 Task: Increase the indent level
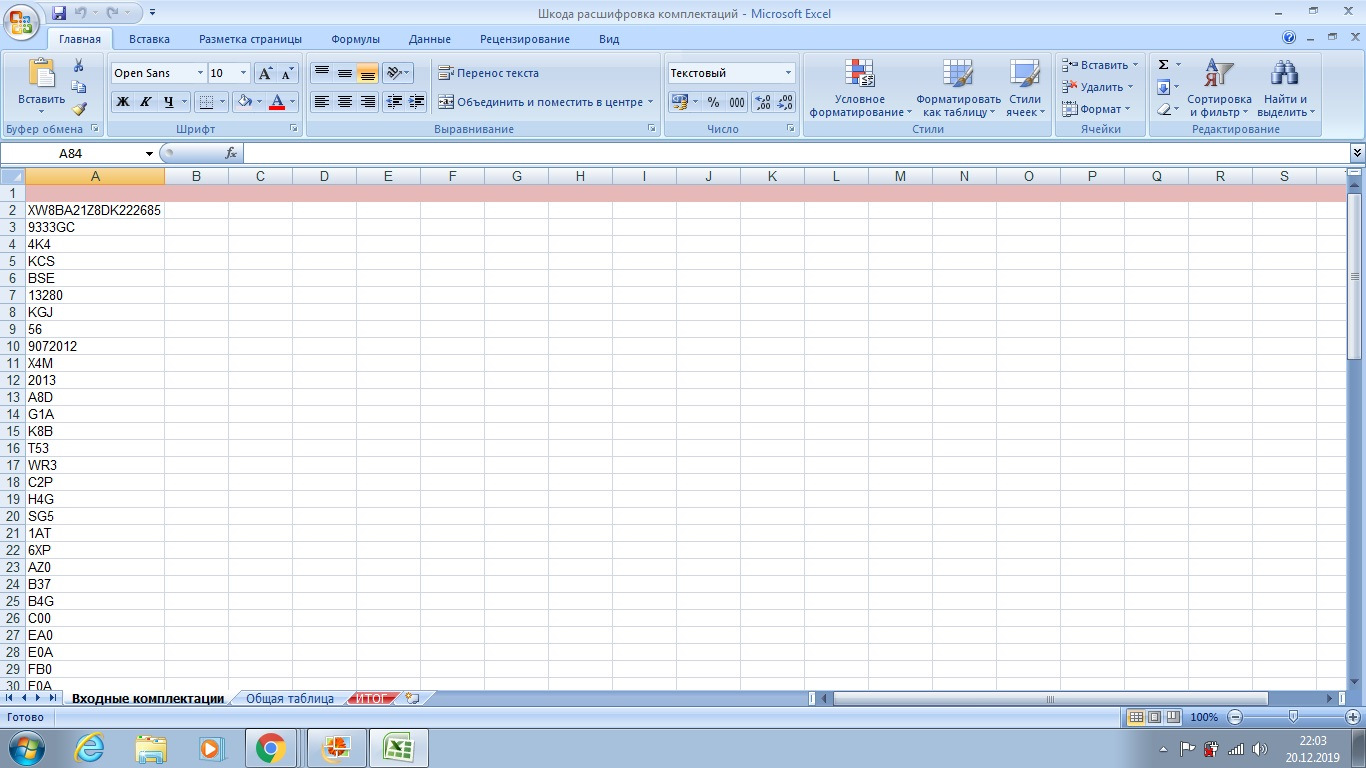click(417, 102)
